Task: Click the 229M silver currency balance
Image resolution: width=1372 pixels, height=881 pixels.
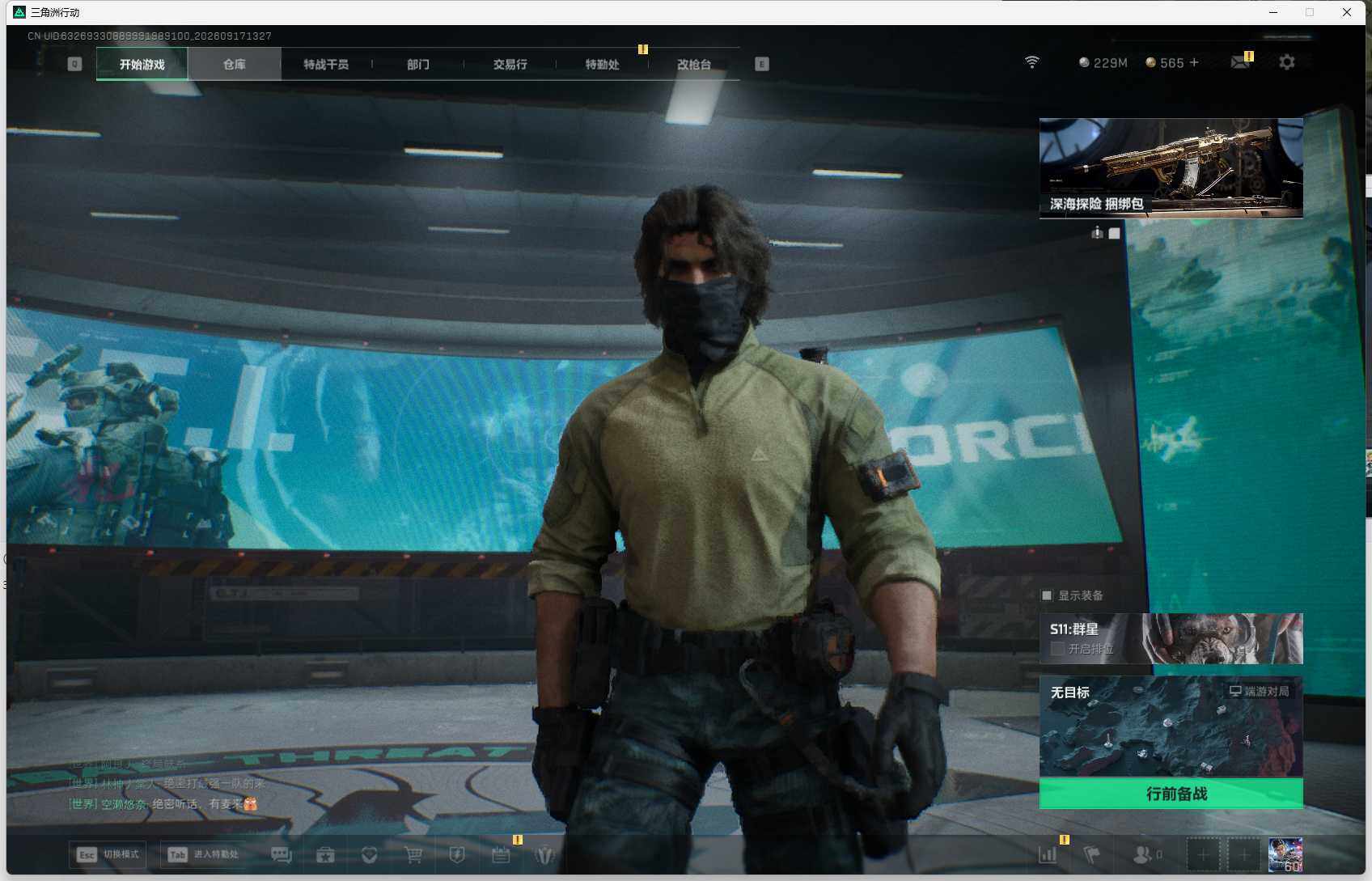Action: [1103, 62]
